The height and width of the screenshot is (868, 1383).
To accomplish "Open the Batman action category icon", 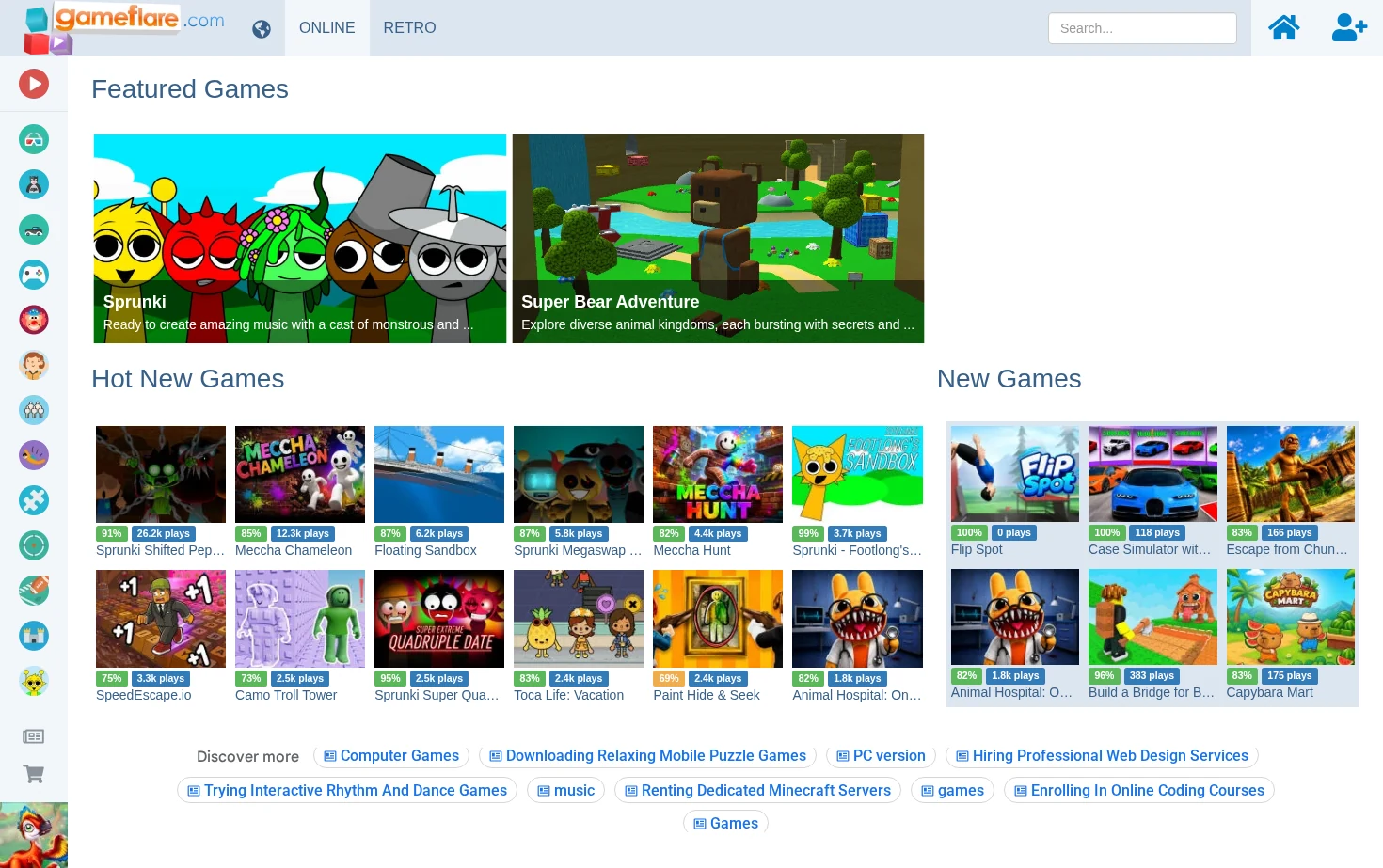I will coord(34,184).
